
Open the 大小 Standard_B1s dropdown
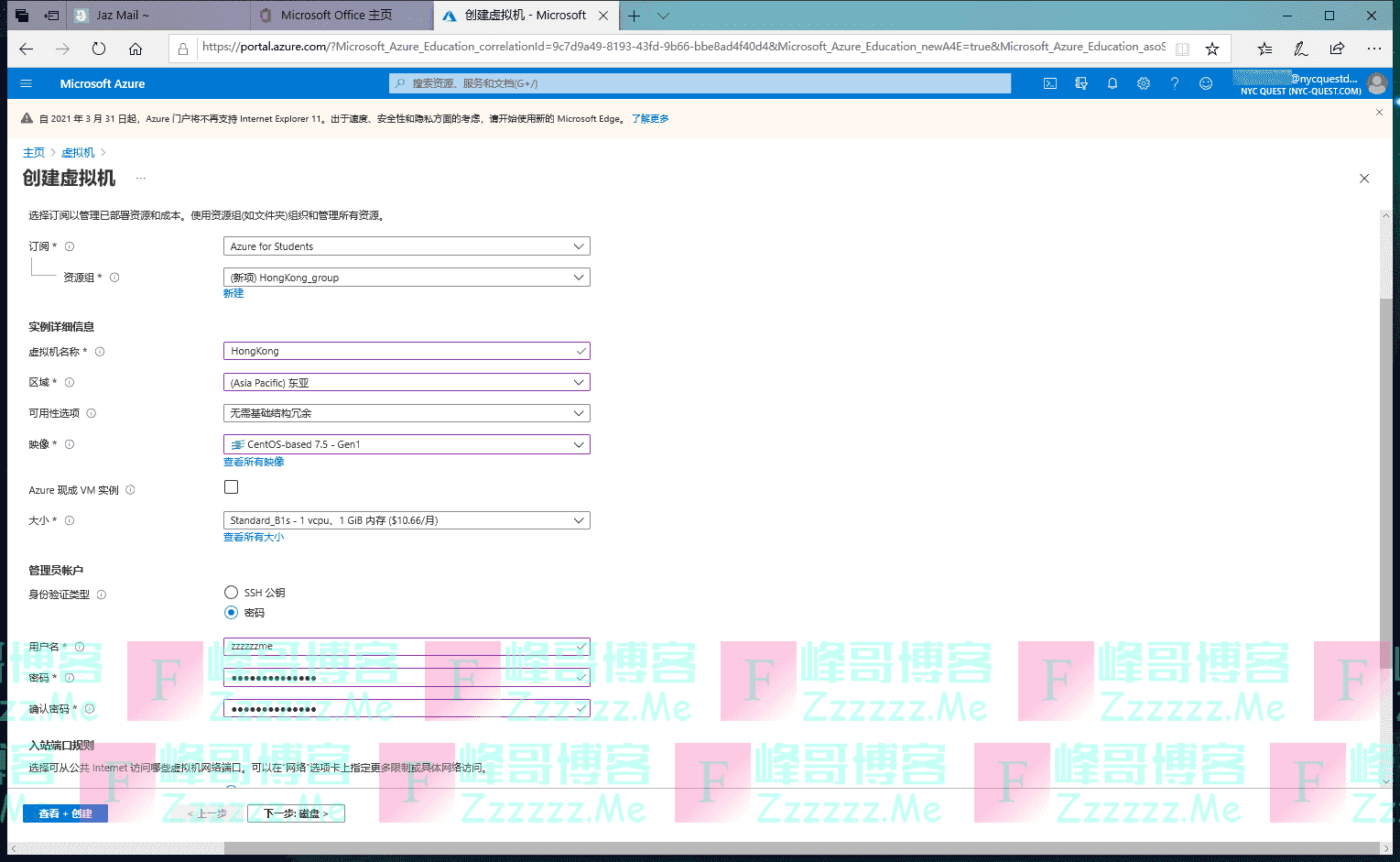pos(407,520)
